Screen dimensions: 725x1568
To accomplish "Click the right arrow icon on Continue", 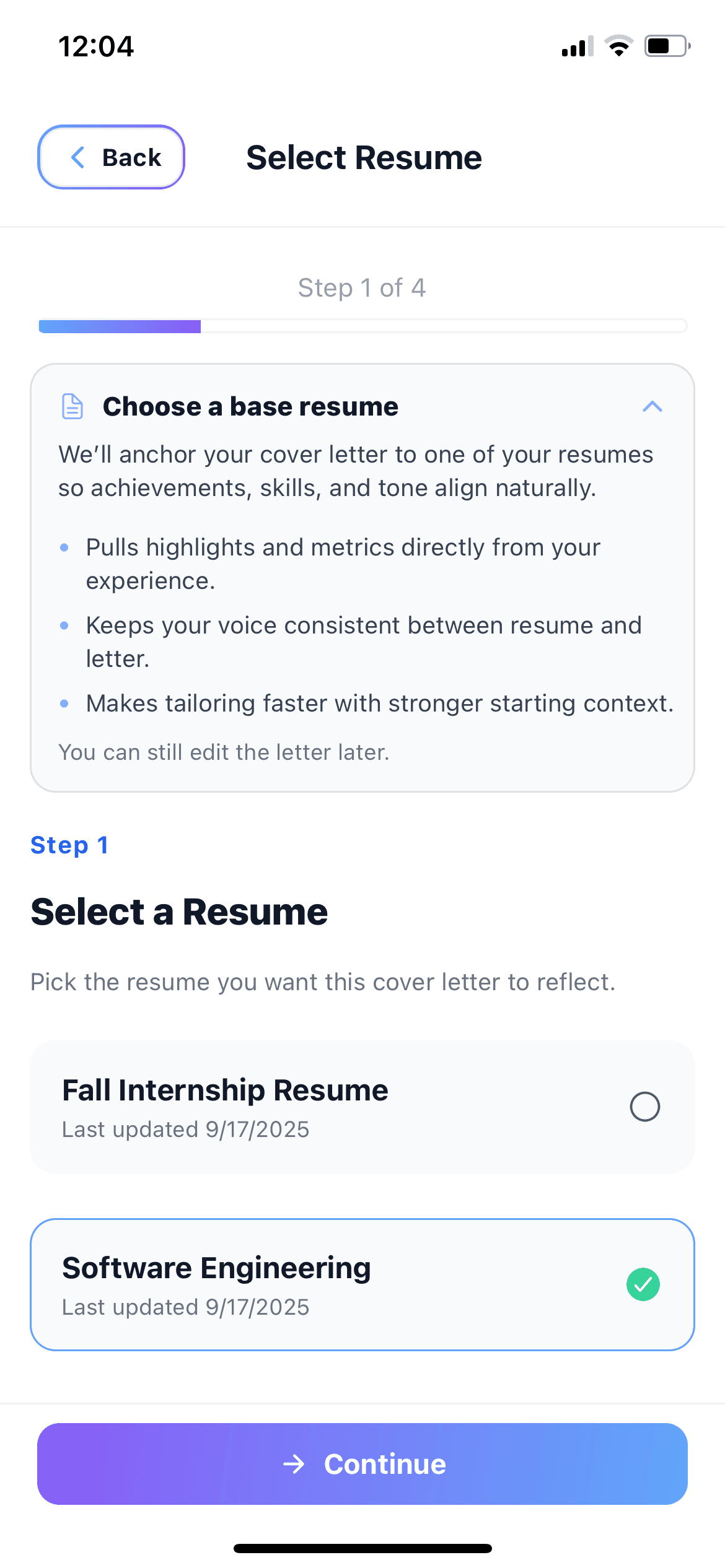I will coord(294,1464).
